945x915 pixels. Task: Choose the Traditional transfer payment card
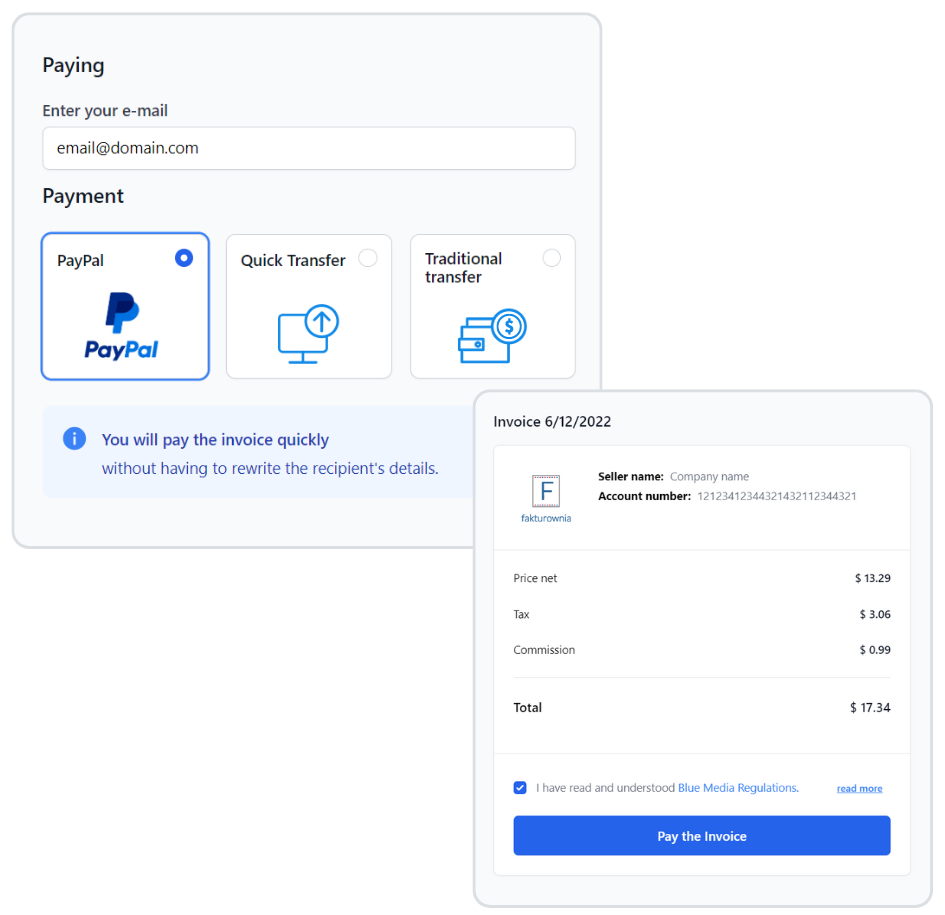pos(492,306)
